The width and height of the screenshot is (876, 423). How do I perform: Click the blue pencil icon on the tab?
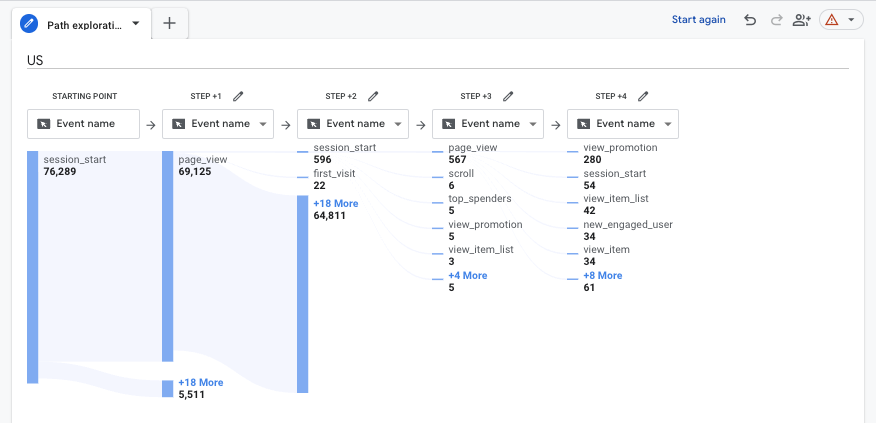click(x=29, y=23)
